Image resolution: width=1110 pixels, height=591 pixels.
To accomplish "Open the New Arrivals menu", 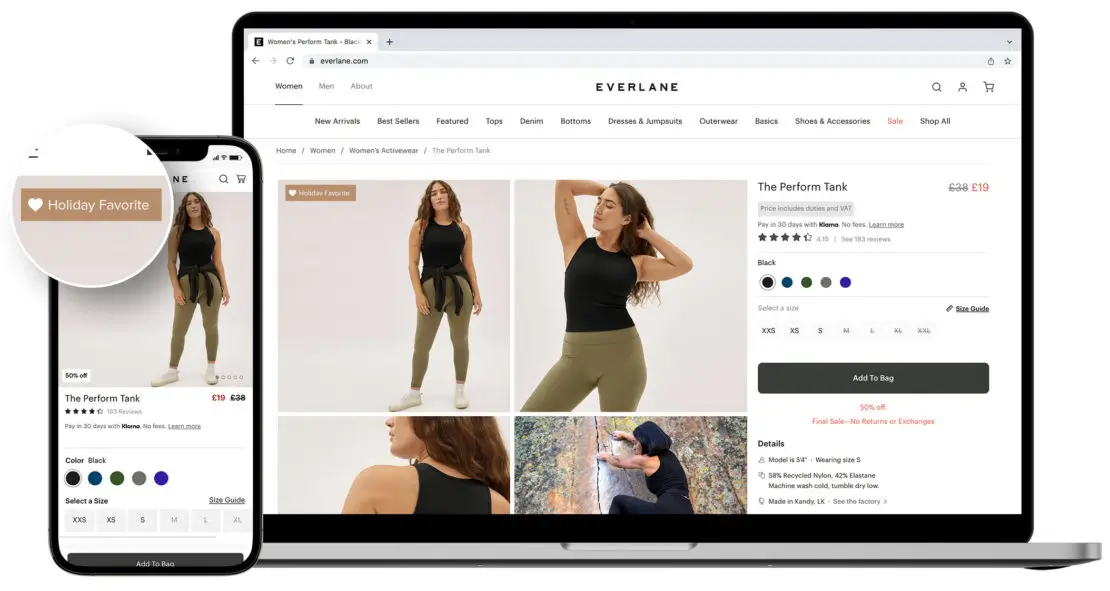I will point(337,121).
